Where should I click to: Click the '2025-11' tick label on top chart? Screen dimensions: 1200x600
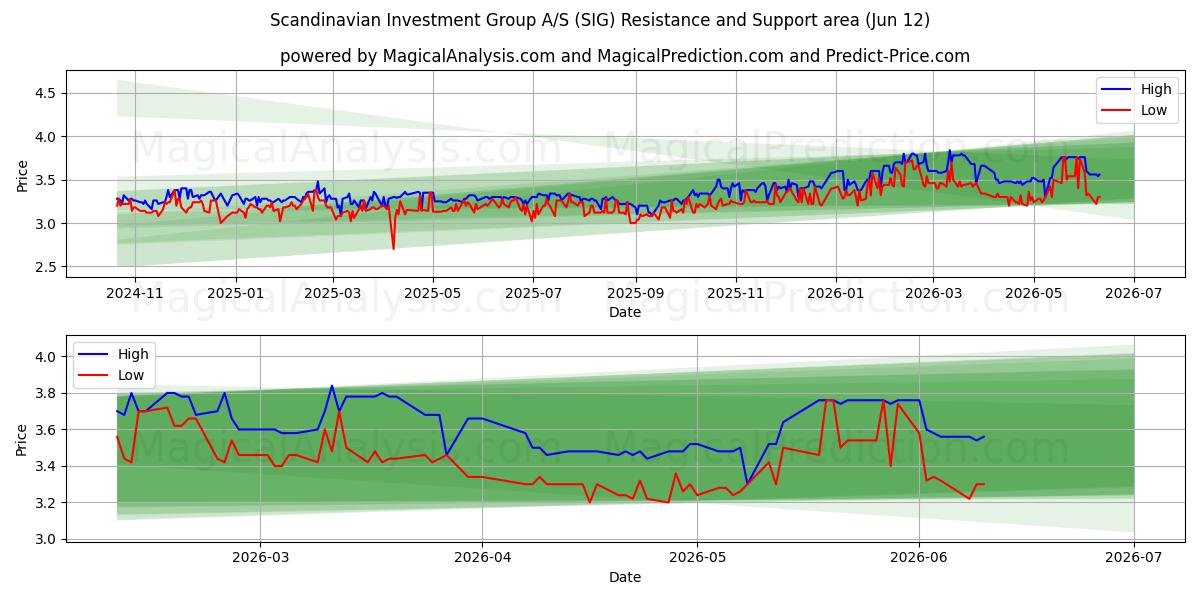click(736, 294)
